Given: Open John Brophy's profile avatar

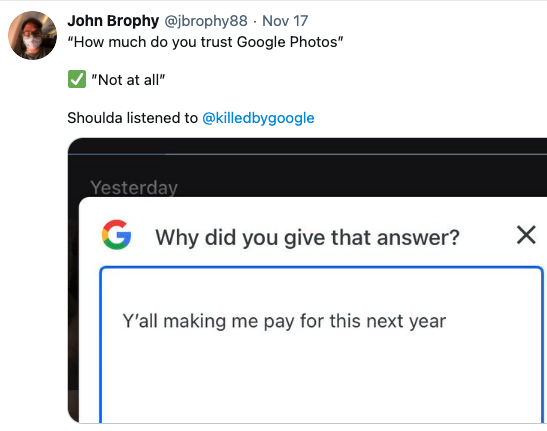Looking at the screenshot, I should [x=32, y=35].
